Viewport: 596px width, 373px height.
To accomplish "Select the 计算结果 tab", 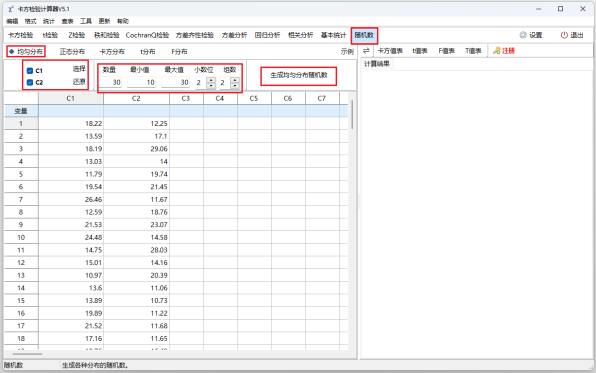I will pos(377,63).
